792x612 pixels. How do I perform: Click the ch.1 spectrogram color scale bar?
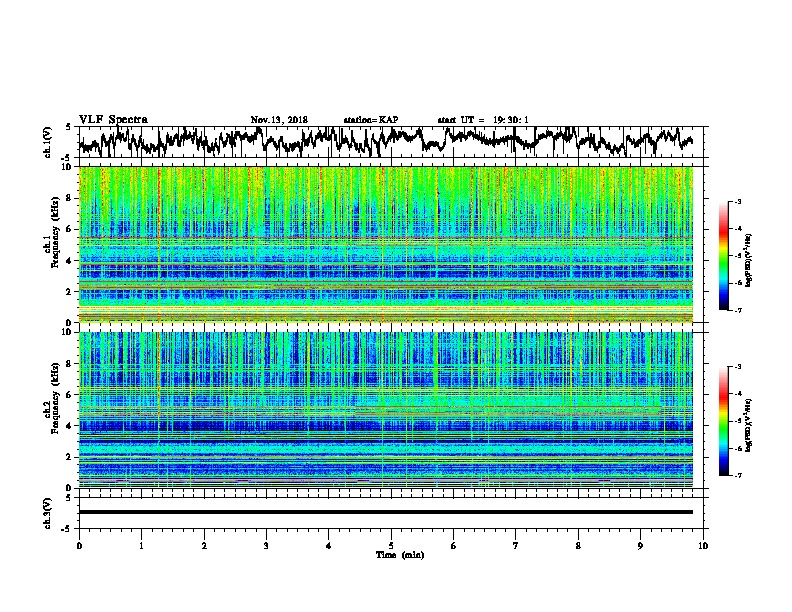pos(723,256)
